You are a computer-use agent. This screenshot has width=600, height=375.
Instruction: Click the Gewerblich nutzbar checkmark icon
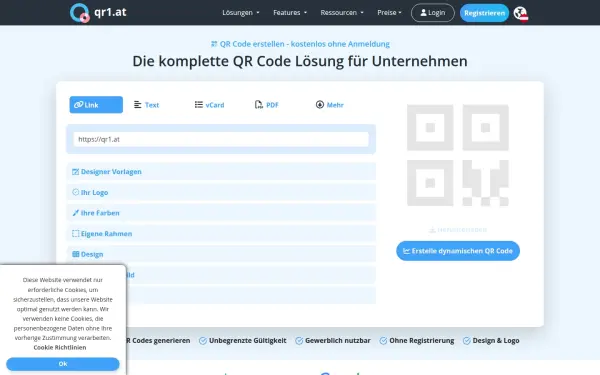(x=299, y=341)
